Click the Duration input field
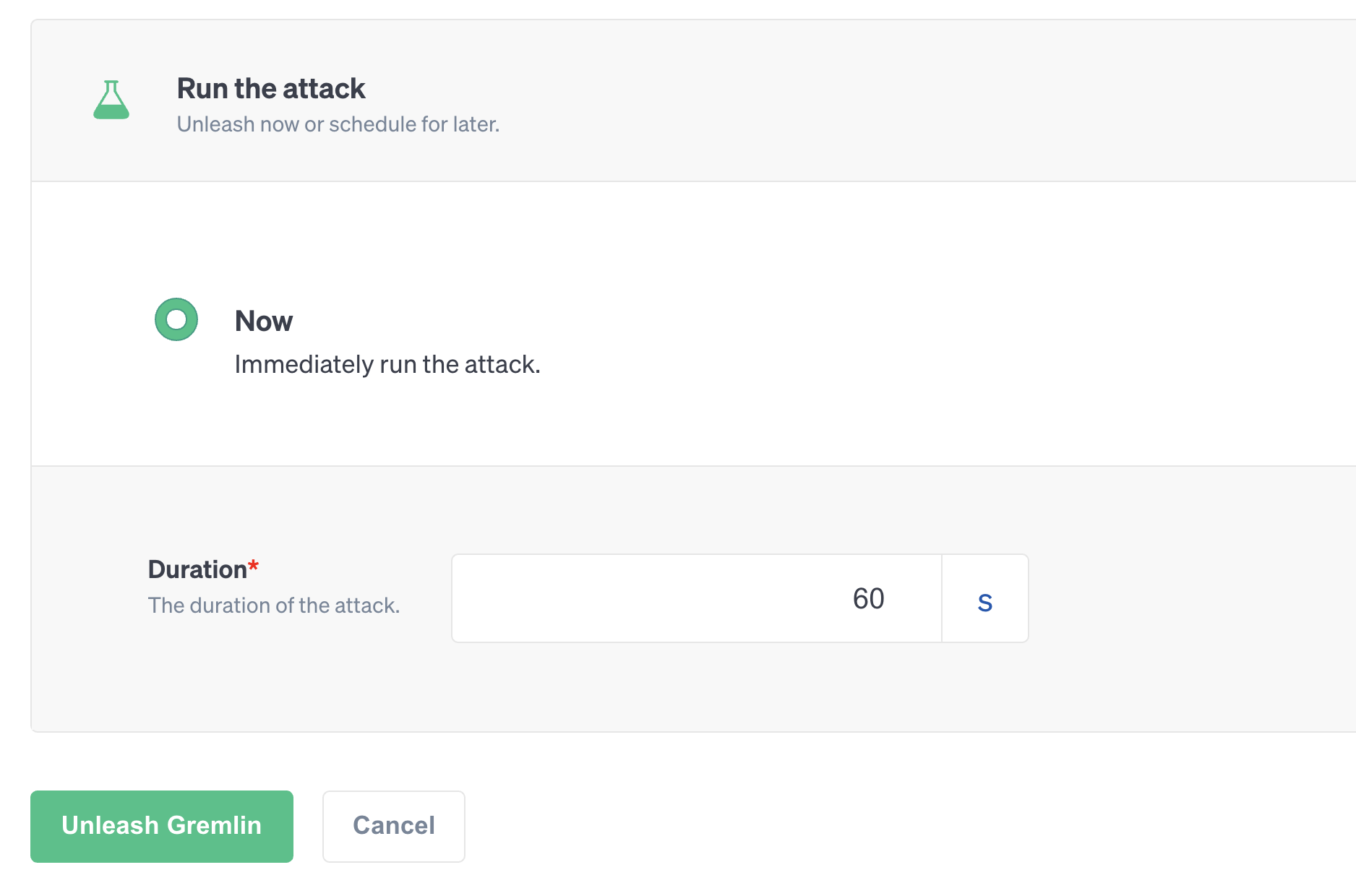Screen dimensions: 1356x896 point(697,598)
